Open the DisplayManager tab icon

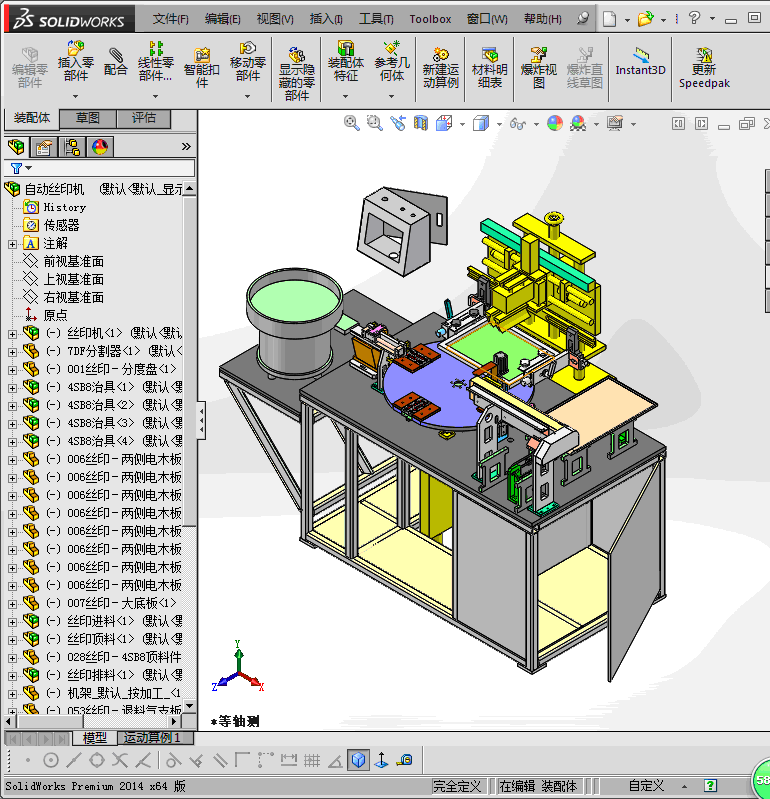coord(100,147)
